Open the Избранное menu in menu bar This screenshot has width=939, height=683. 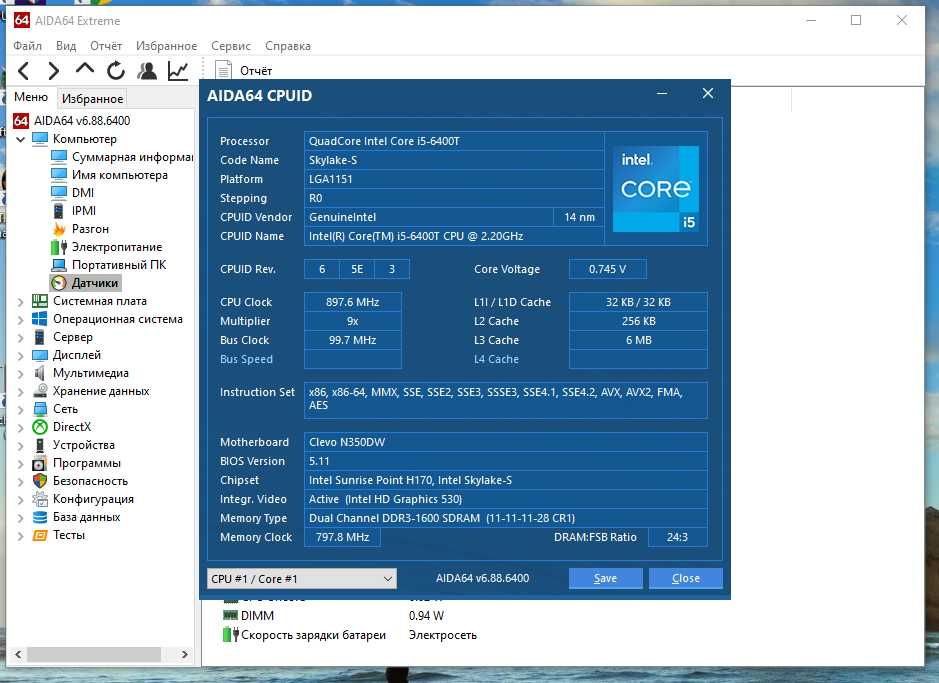(x=166, y=46)
